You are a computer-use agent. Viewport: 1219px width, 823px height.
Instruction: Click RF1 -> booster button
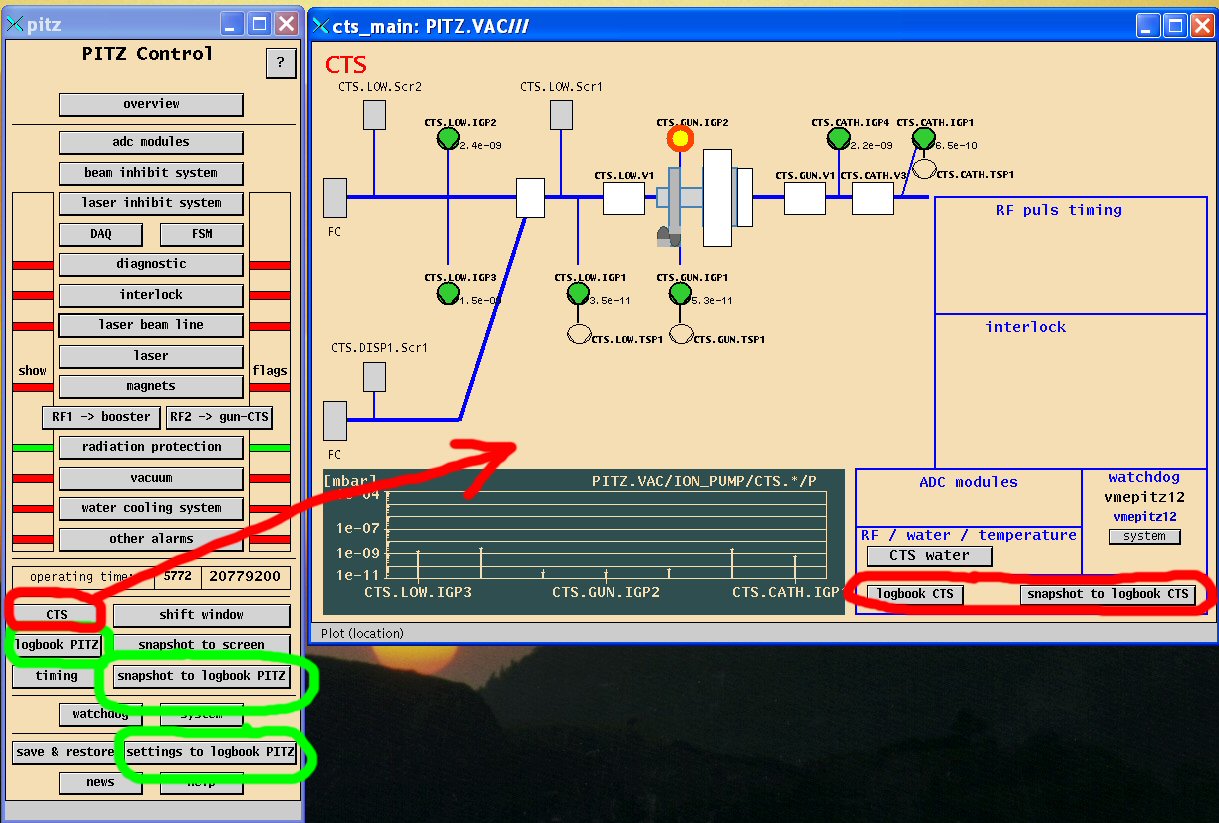click(x=100, y=417)
